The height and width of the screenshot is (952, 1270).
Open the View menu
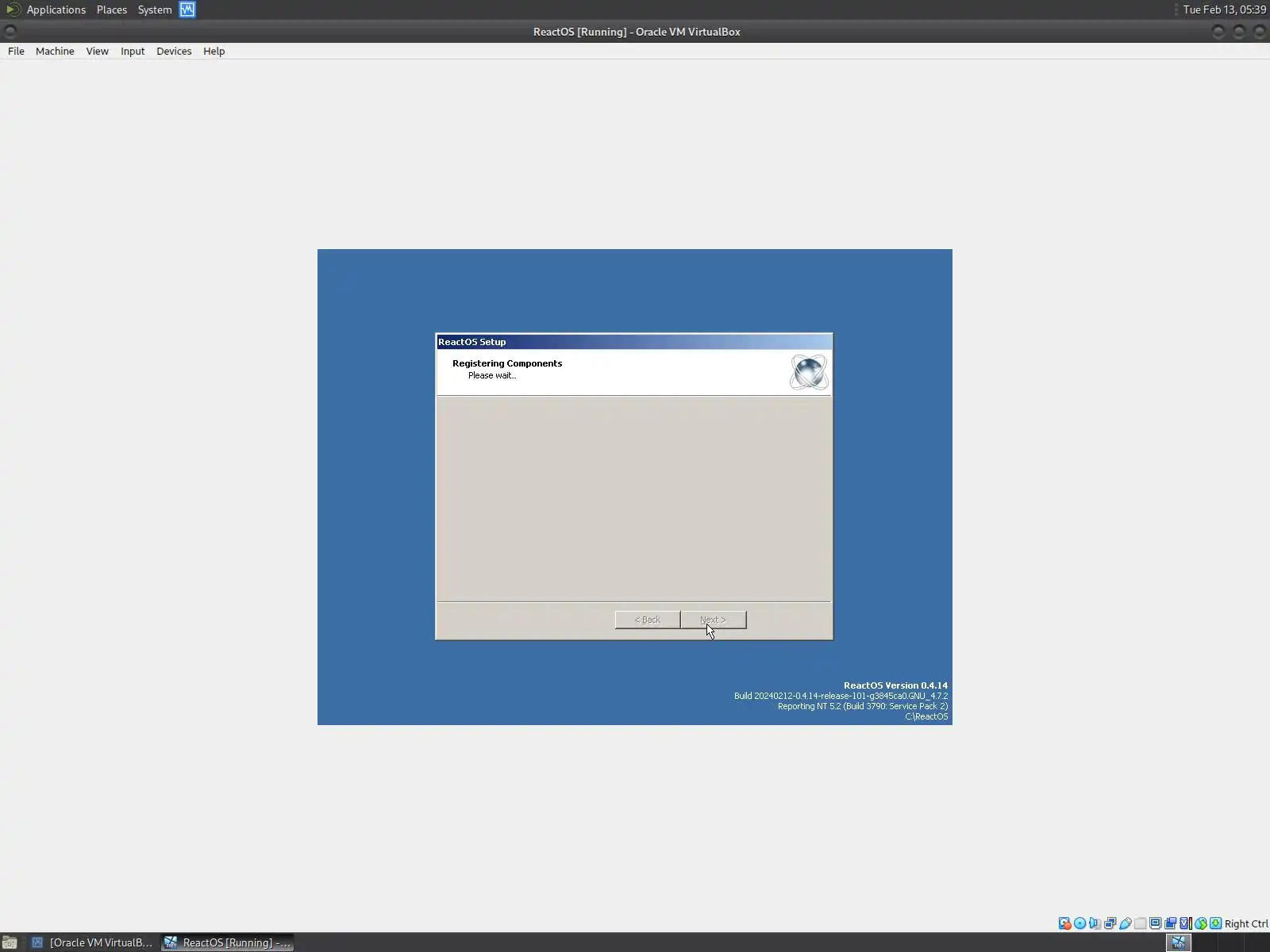98,51
